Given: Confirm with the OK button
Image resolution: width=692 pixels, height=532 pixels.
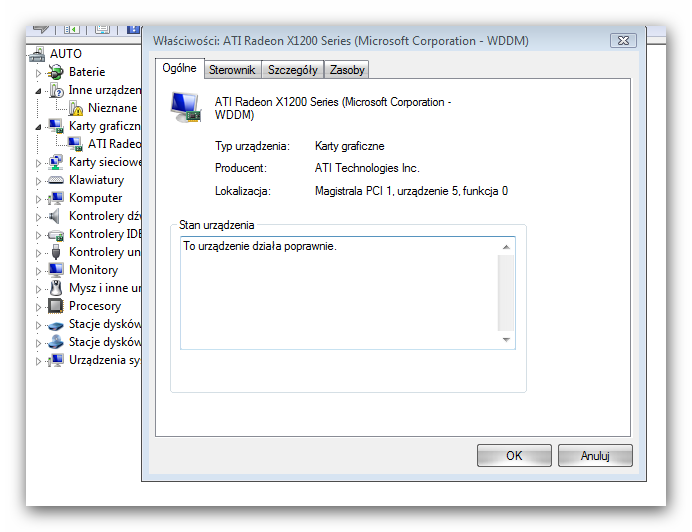Looking at the screenshot, I should tap(514, 456).
